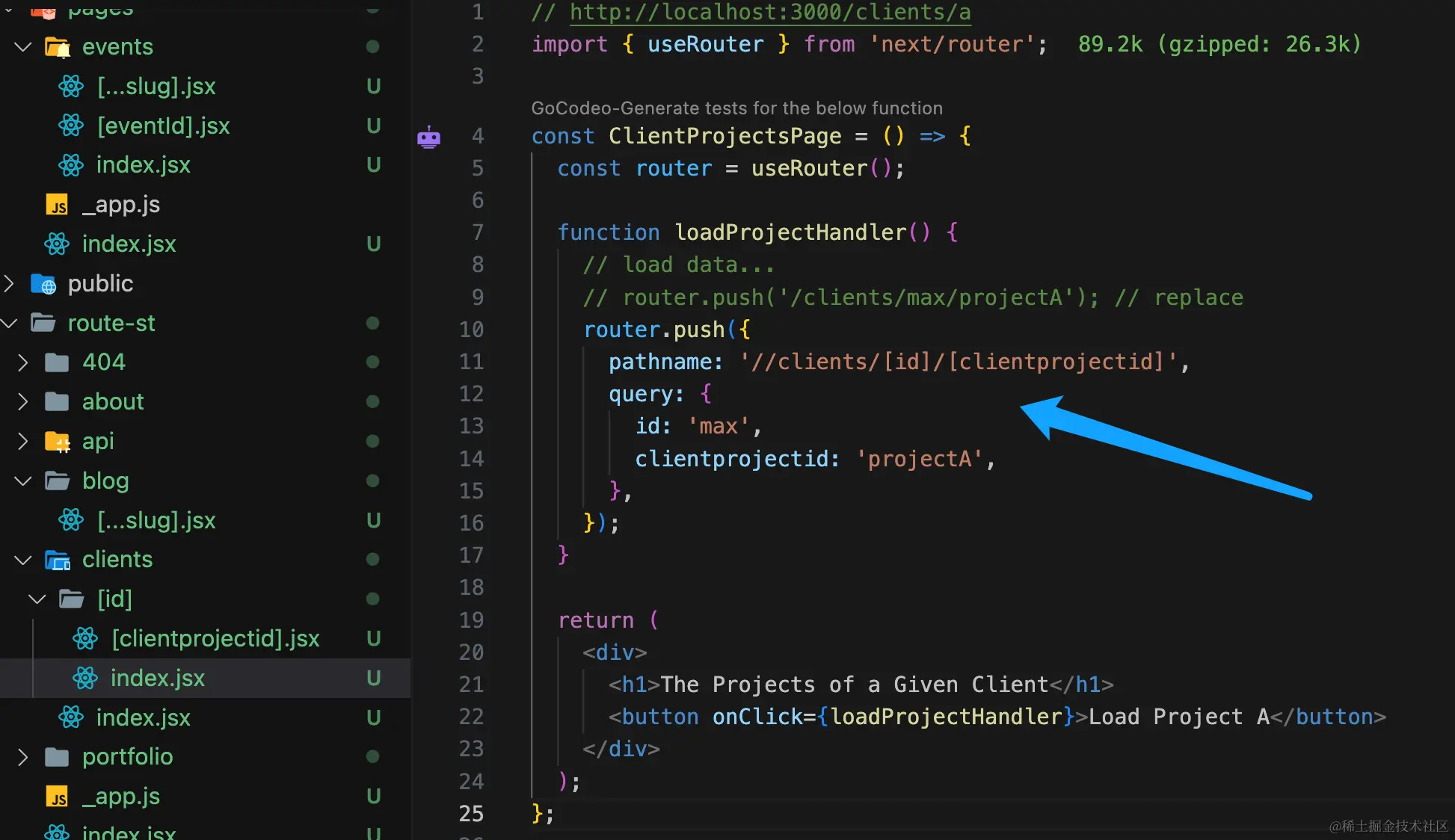Viewport: 1455px width, 840px height.
Task: Click the React icon of [eventId].jsx
Action: (x=71, y=126)
